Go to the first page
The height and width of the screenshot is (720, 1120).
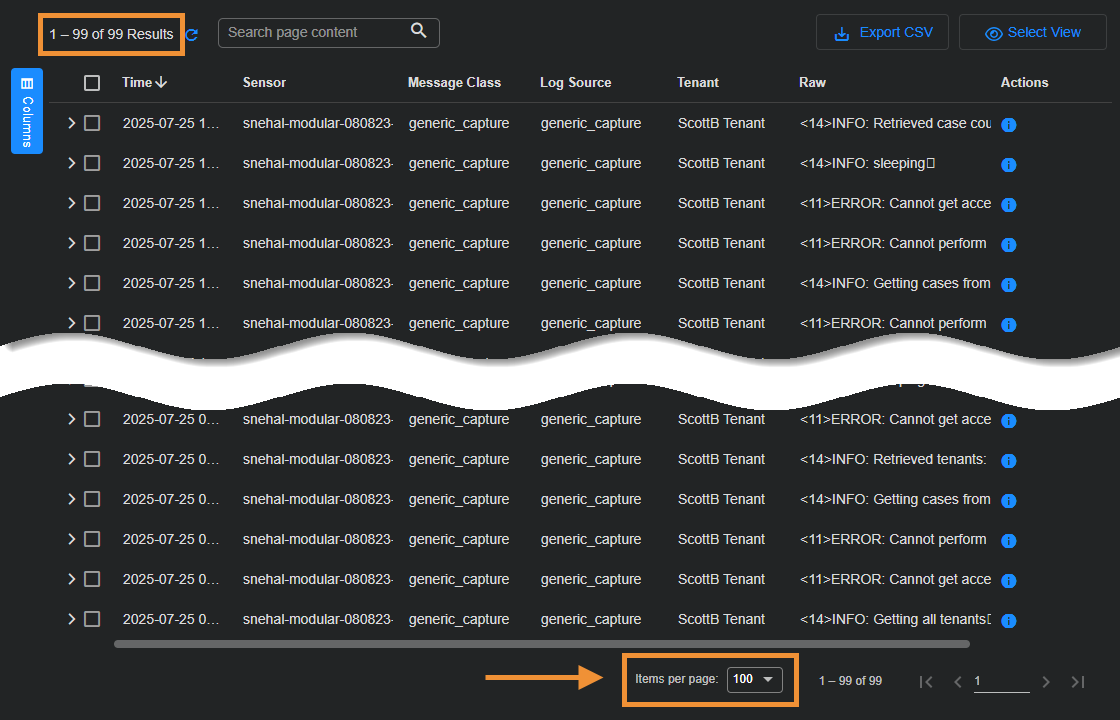point(926,682)
